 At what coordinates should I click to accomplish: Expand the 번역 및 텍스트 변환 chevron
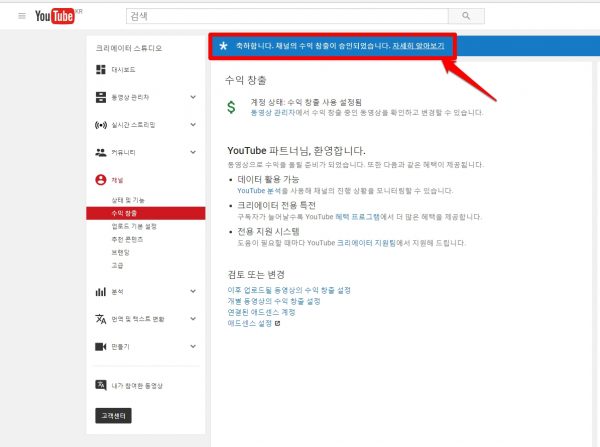193,319
